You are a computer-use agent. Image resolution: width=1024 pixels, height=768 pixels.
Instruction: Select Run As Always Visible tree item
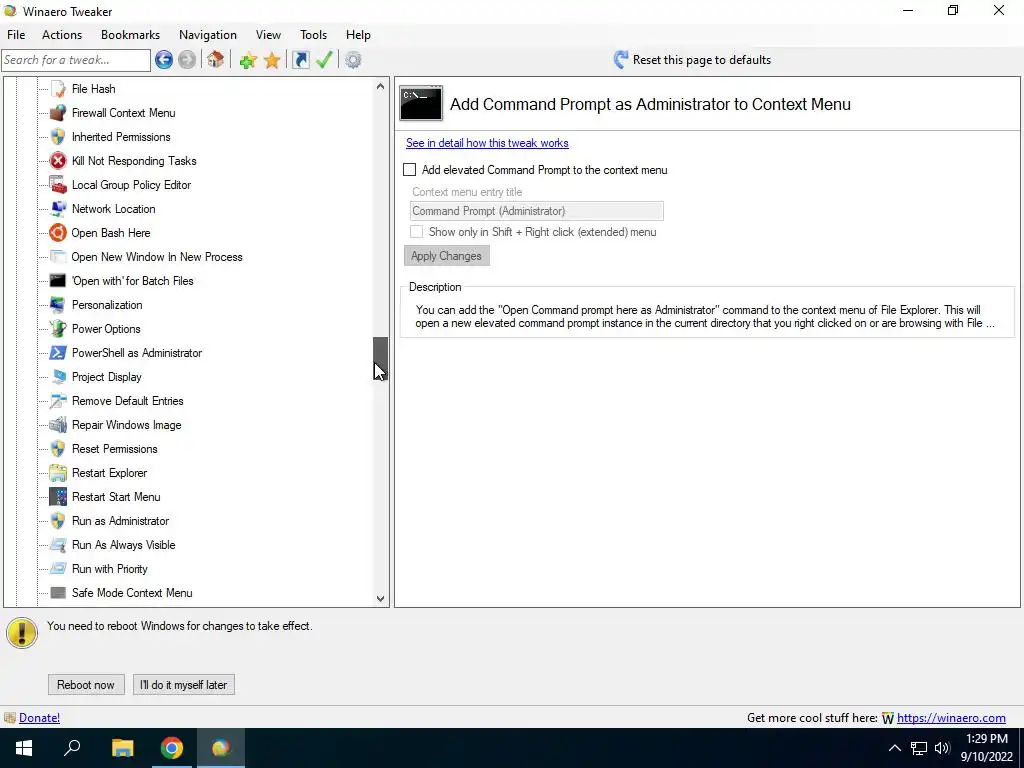pos(123,545)
